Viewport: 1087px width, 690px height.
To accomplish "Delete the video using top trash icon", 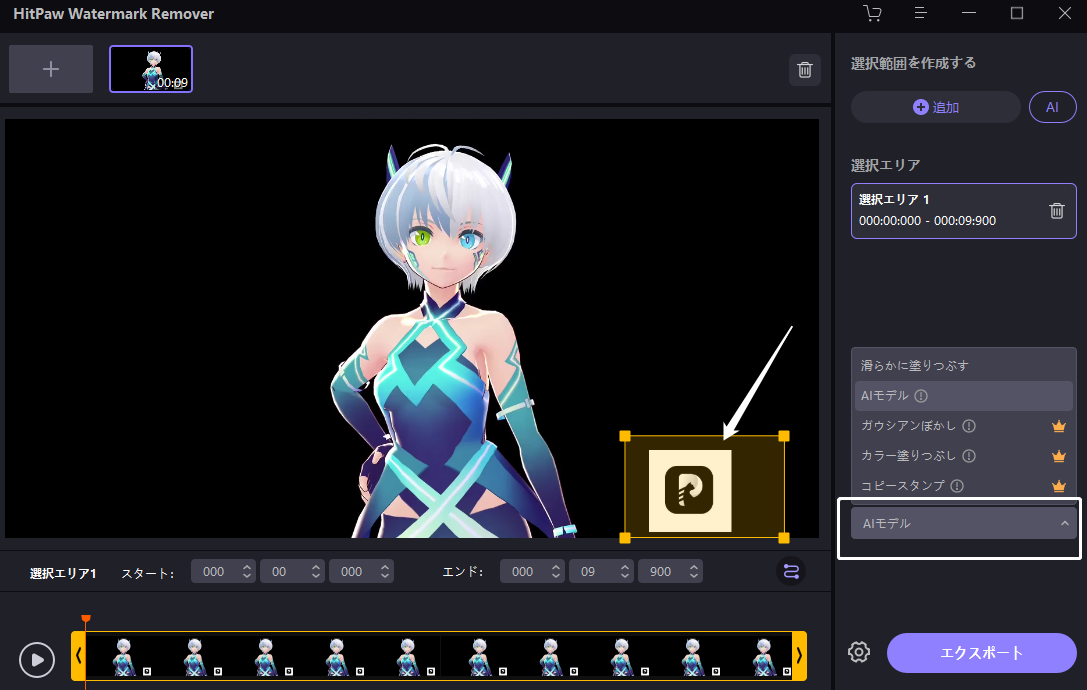I will pos(805,70).
